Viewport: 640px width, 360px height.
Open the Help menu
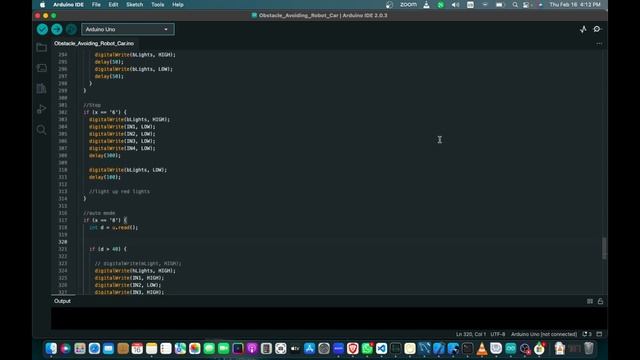[178, 4]
